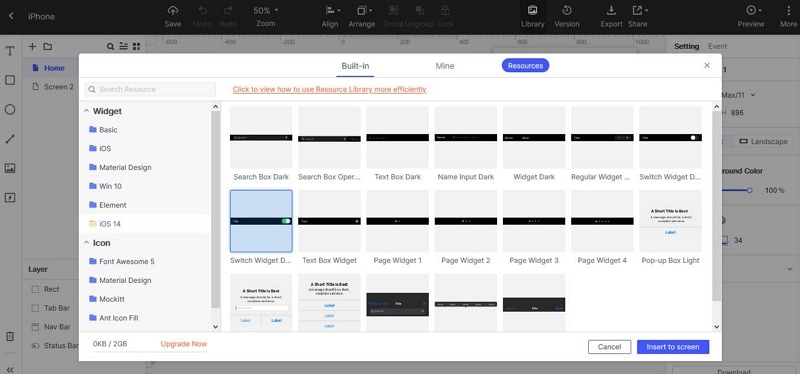Add a new screen with the plus icon

click(x=32, y=46)
